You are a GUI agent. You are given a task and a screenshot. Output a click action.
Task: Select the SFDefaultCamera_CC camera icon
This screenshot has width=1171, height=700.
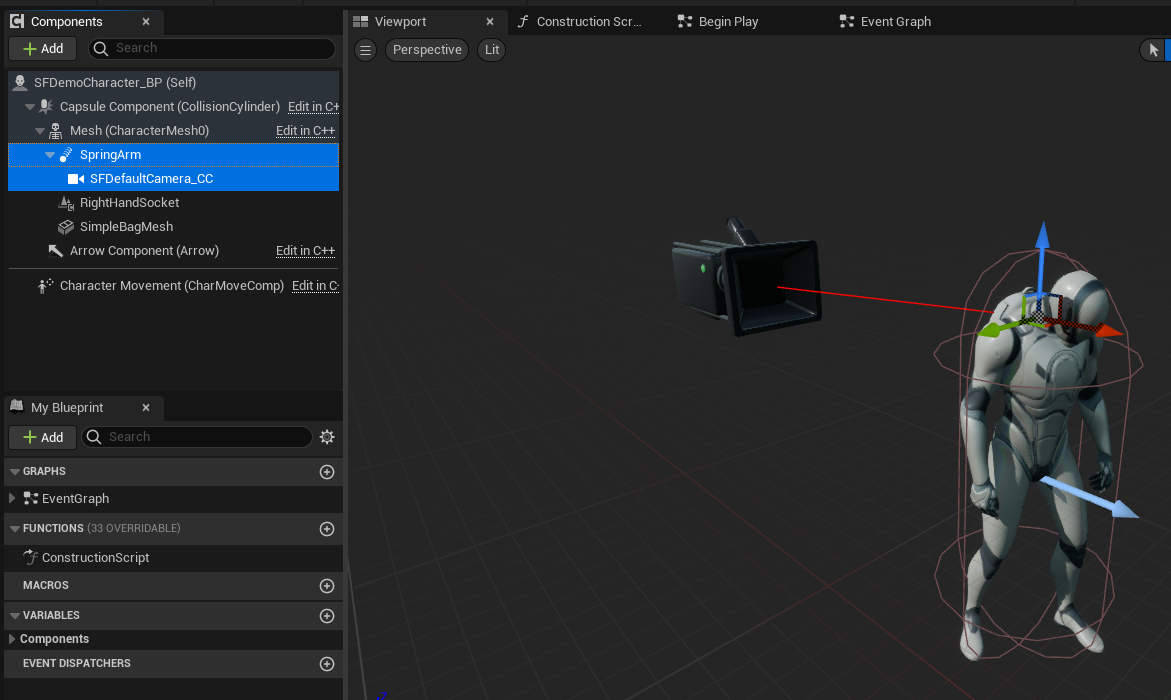pos(76,179)
